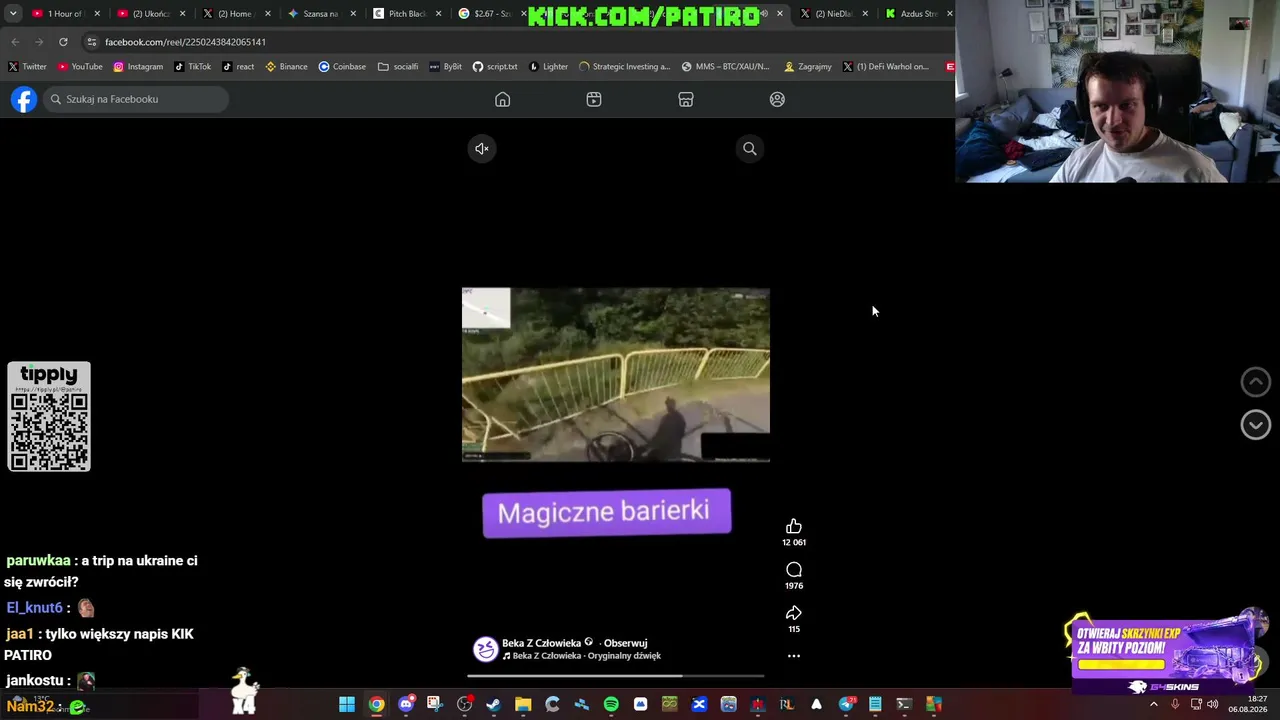Open Spotify from the taskbar
The image size is (1280, 720).
[611, 705]
